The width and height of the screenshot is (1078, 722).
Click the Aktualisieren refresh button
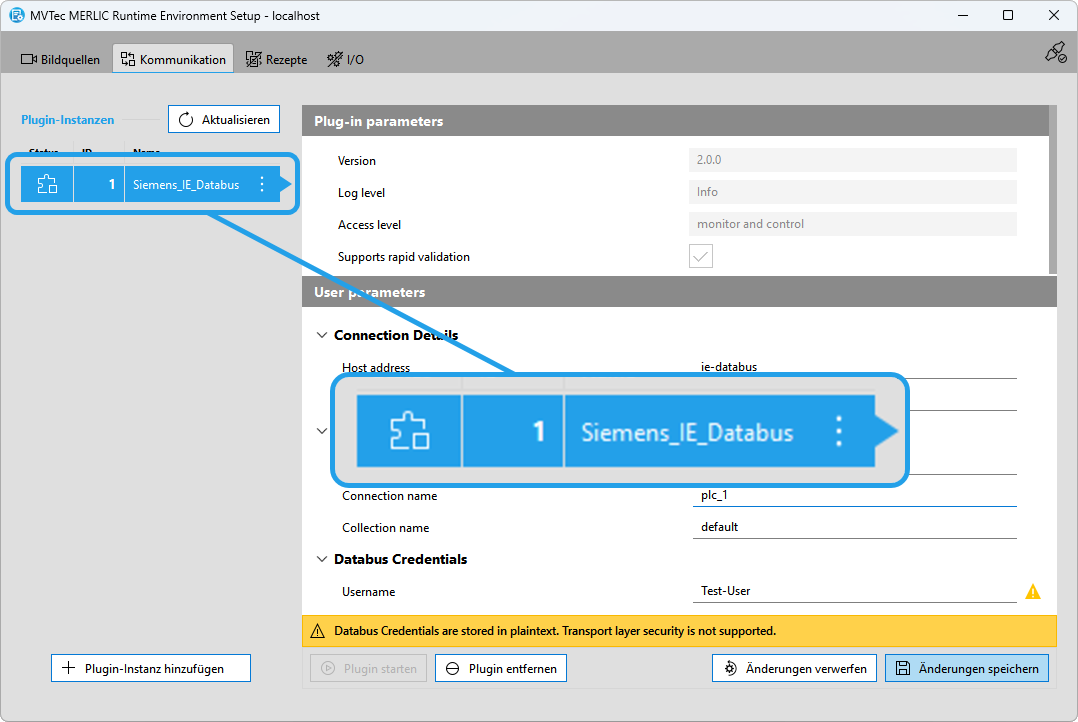[224, 120]
